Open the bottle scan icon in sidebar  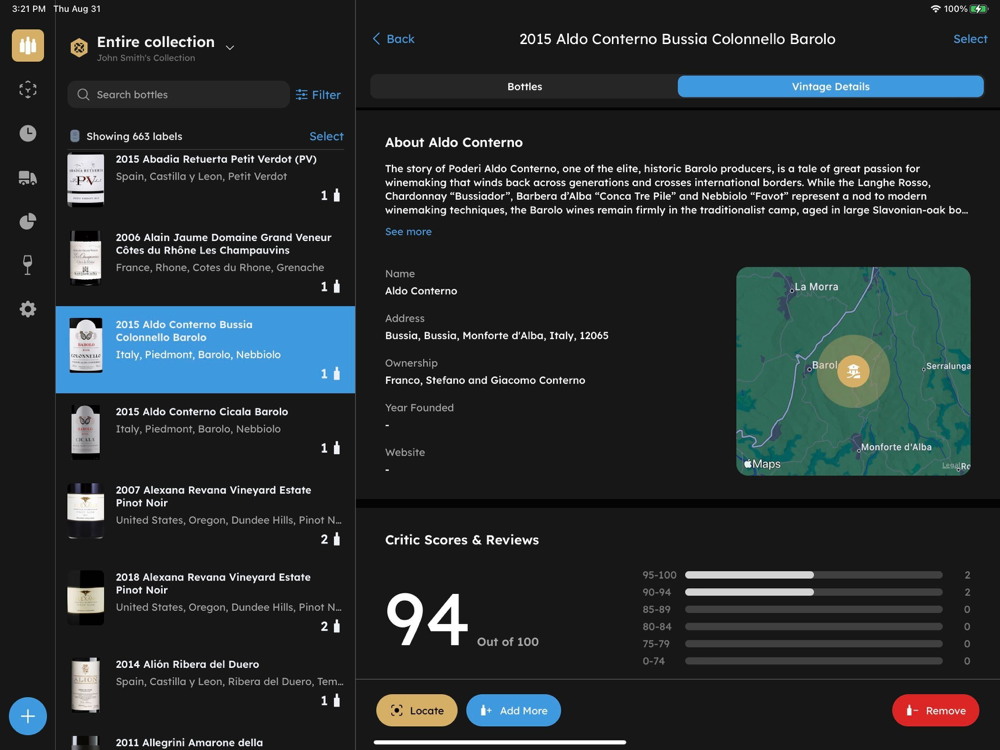[x=27, y=89]
